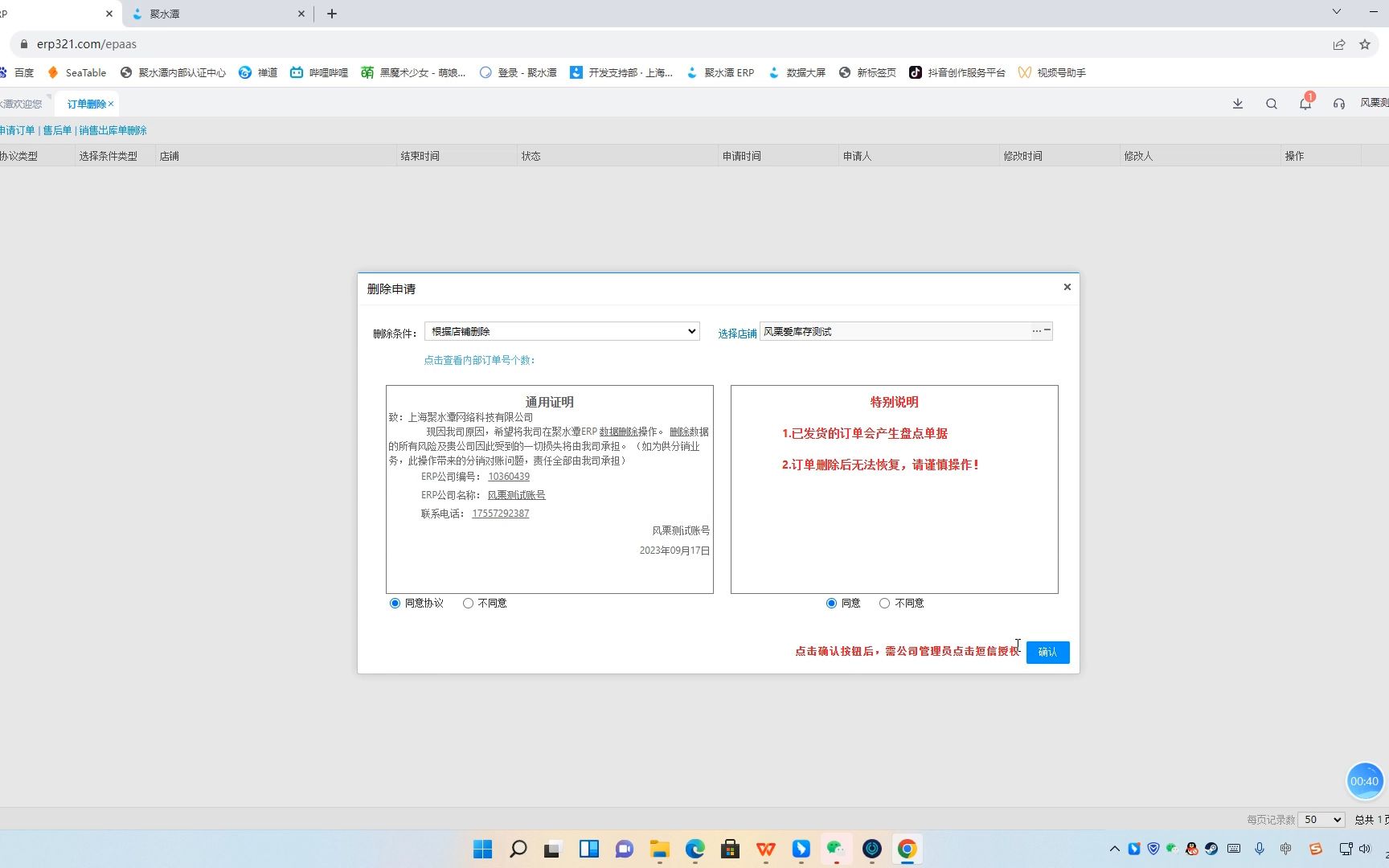Image resolution: width=1389 pixels, height=868 pixels.
Task: Click the 选择店铺 link
Action: click(x=737, y=334)
